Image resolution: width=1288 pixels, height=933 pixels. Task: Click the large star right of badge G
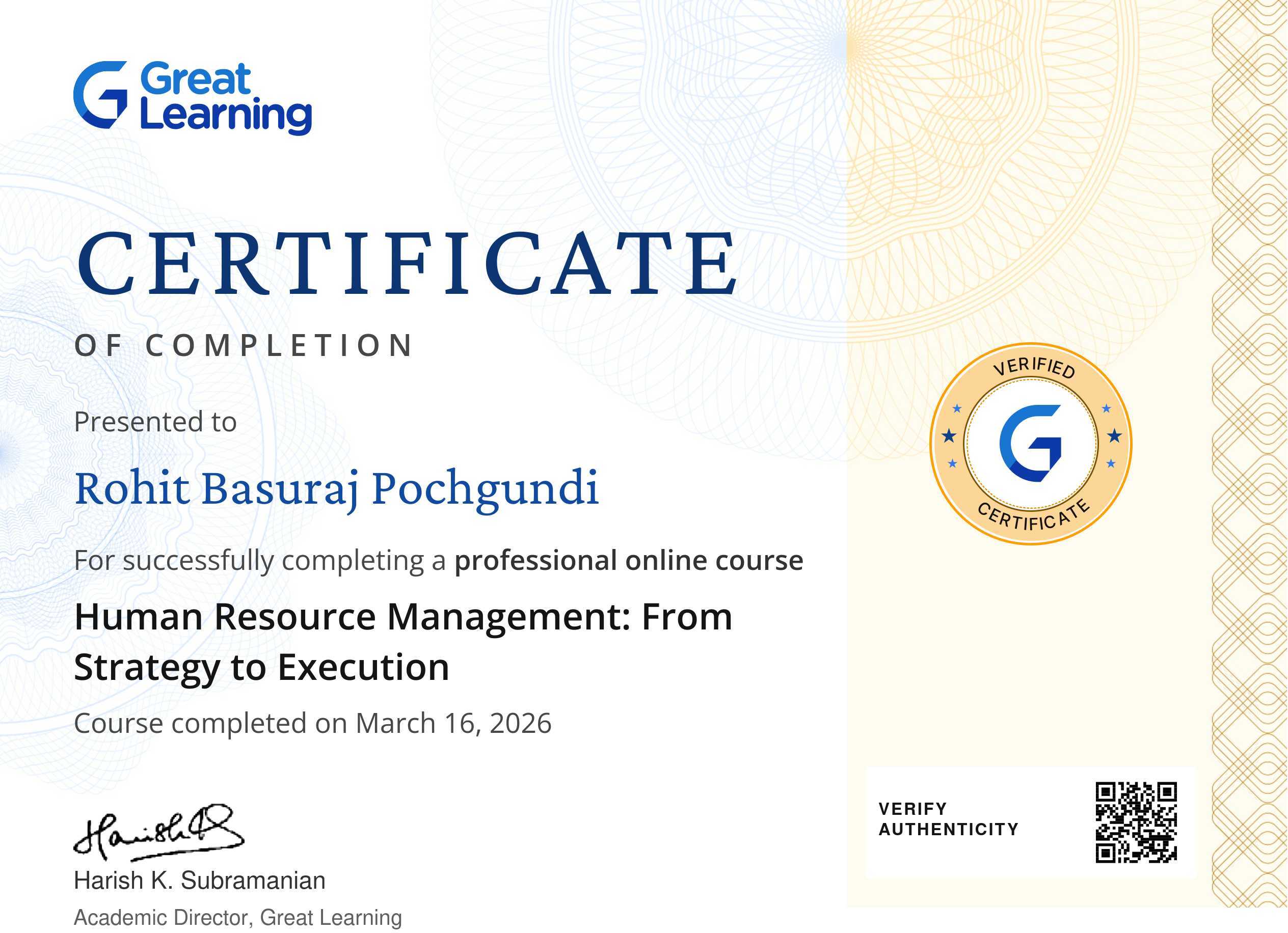click(1114, 436)
